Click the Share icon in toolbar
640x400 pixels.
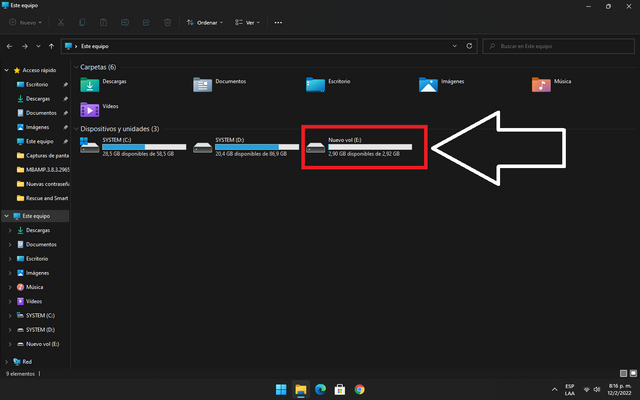[146, 22]
